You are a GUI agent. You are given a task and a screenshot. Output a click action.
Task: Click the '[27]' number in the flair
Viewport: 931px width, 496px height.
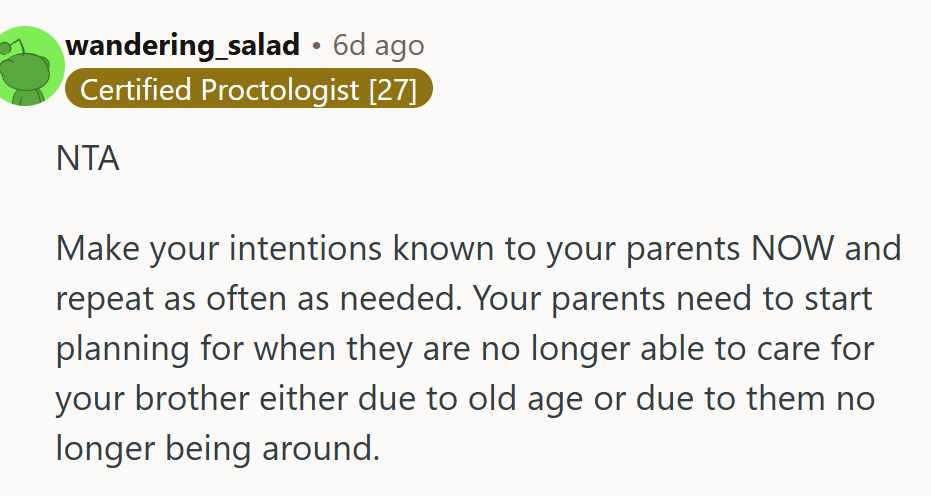392,90
